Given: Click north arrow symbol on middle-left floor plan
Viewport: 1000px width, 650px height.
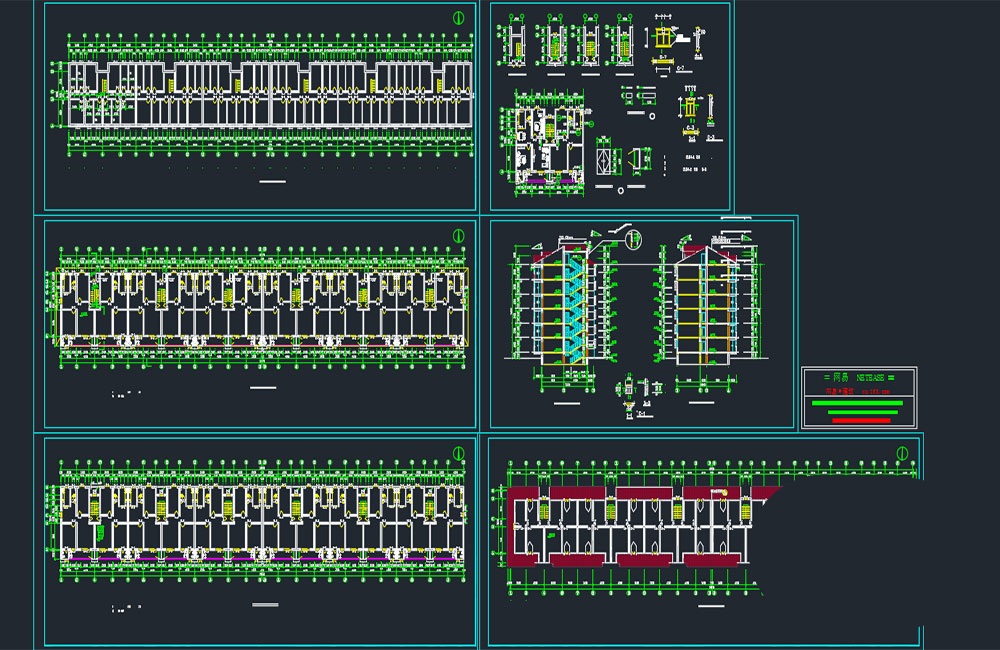Looking at the screenshot, I should [x=458, y=235].
